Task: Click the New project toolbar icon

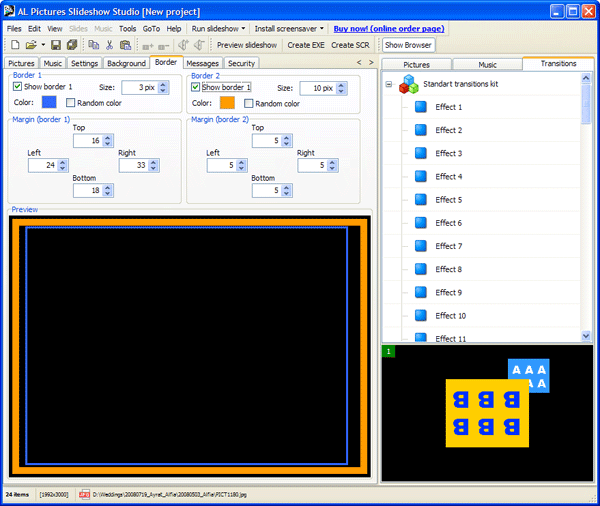Action: point(15,45)
